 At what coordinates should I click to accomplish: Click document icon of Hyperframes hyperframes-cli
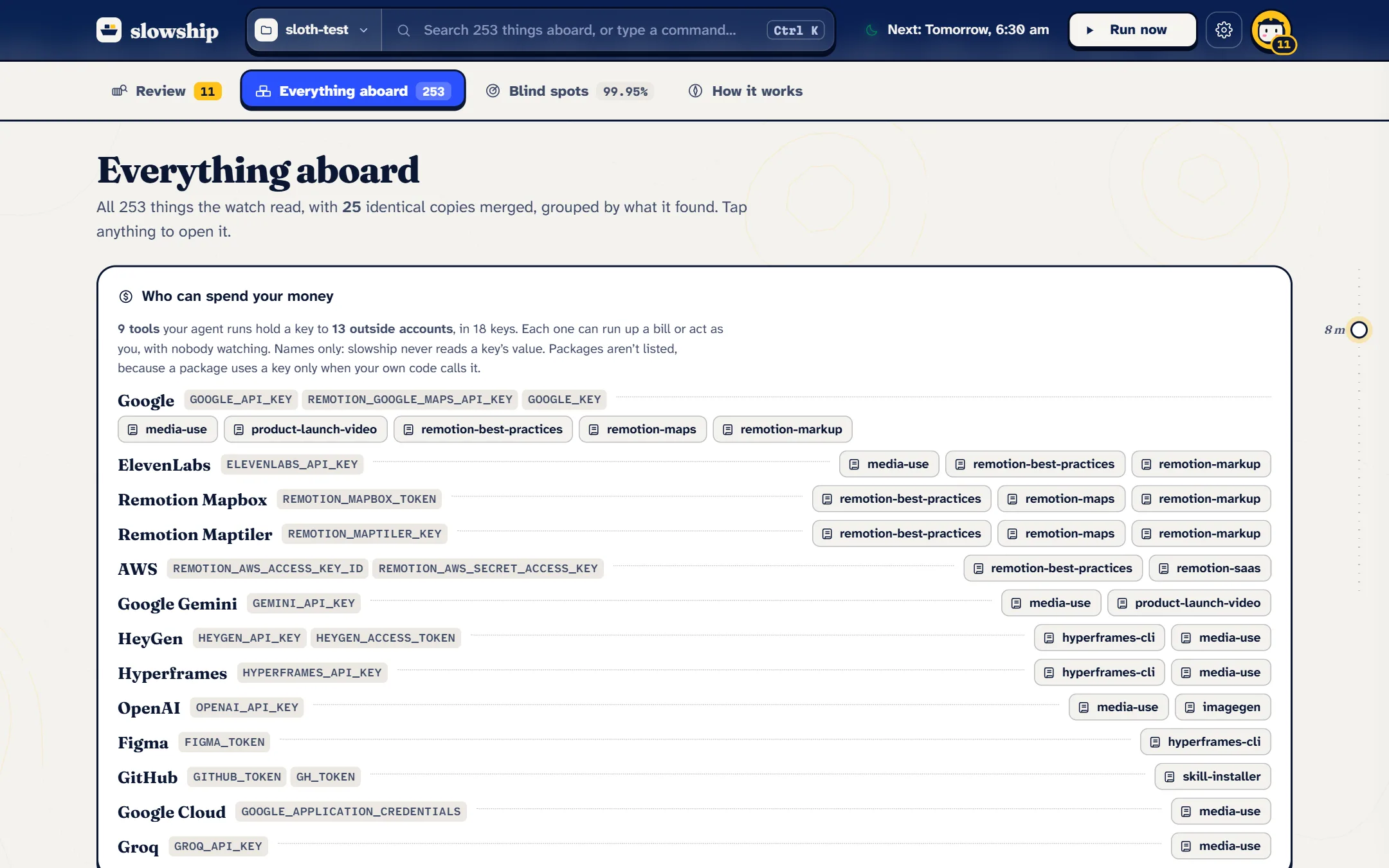click(1049, 673)
